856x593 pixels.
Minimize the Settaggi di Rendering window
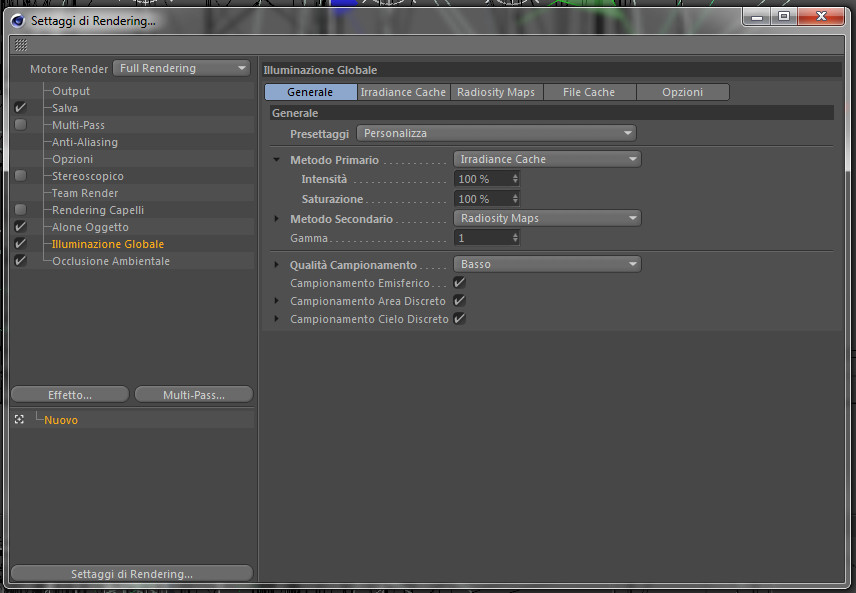(x=756, y=17)
